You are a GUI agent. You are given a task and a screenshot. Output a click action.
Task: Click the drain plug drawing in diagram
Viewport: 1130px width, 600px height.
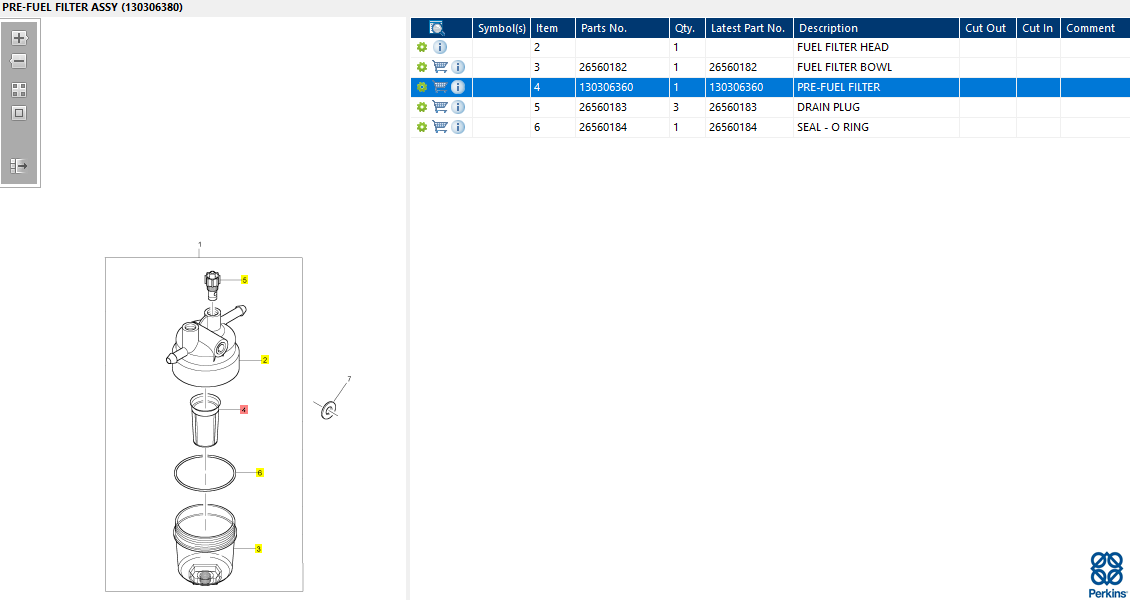click(212, 285)
